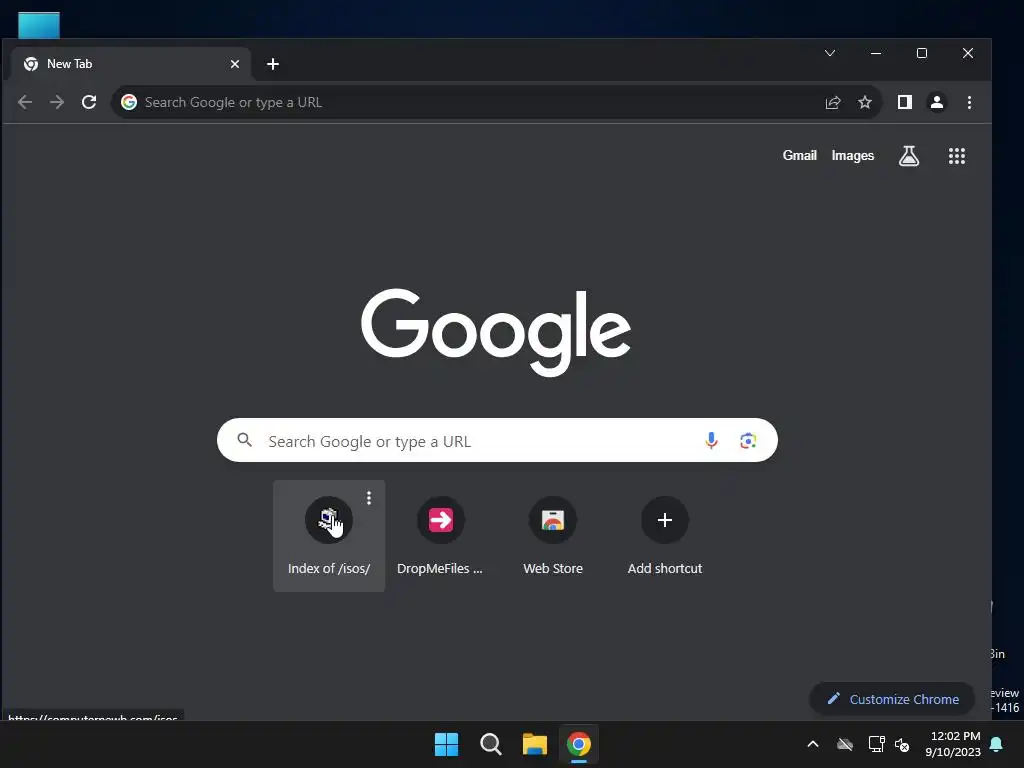
Task: Open the Web Store shortcut
Action: click(x=552, y=536)
